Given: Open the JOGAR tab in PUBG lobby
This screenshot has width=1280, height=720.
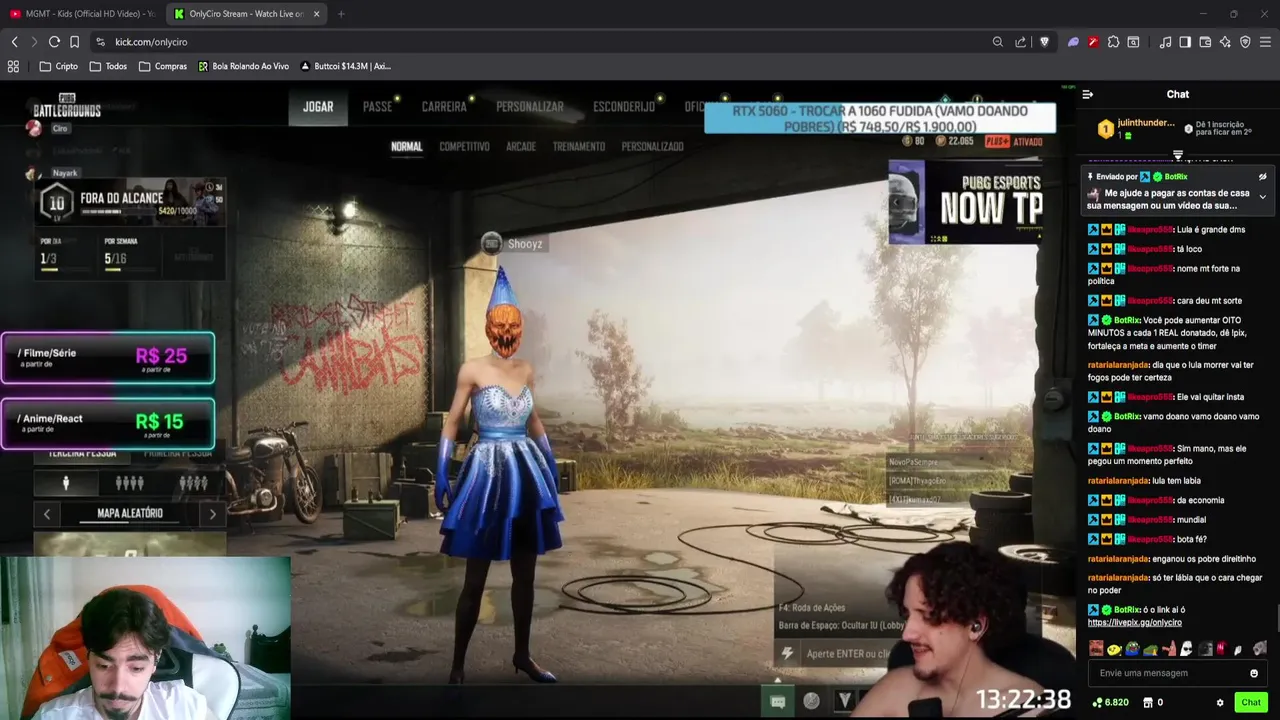Looking at the screenshot, I should tap(318, 107).
